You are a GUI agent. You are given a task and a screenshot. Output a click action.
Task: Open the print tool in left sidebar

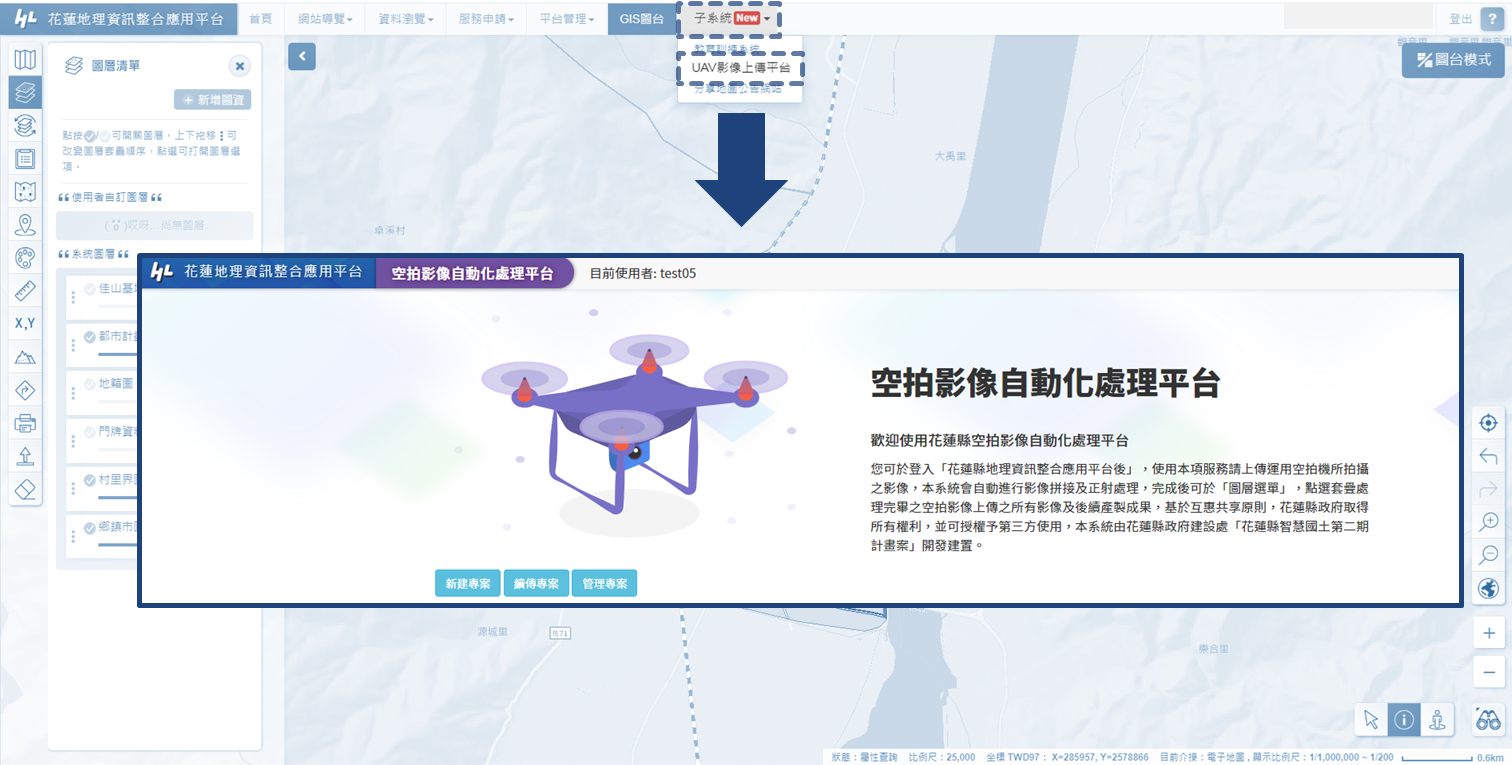(x=25, y=422)
